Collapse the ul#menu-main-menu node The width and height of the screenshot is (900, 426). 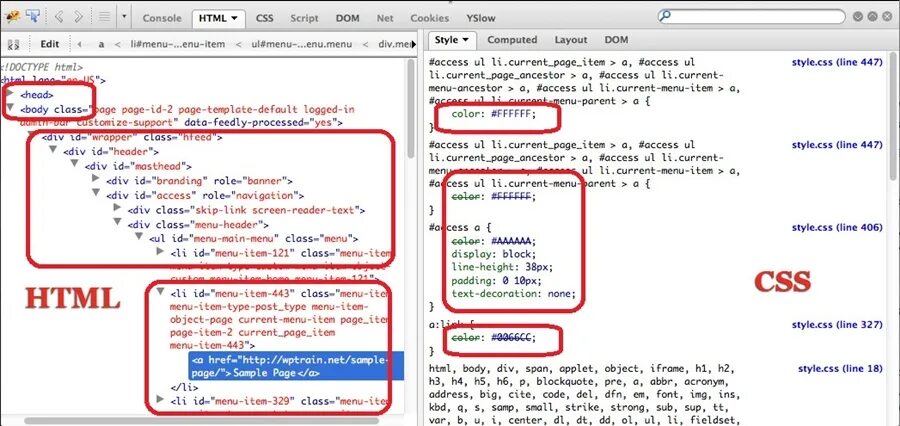tap(139, 236)
